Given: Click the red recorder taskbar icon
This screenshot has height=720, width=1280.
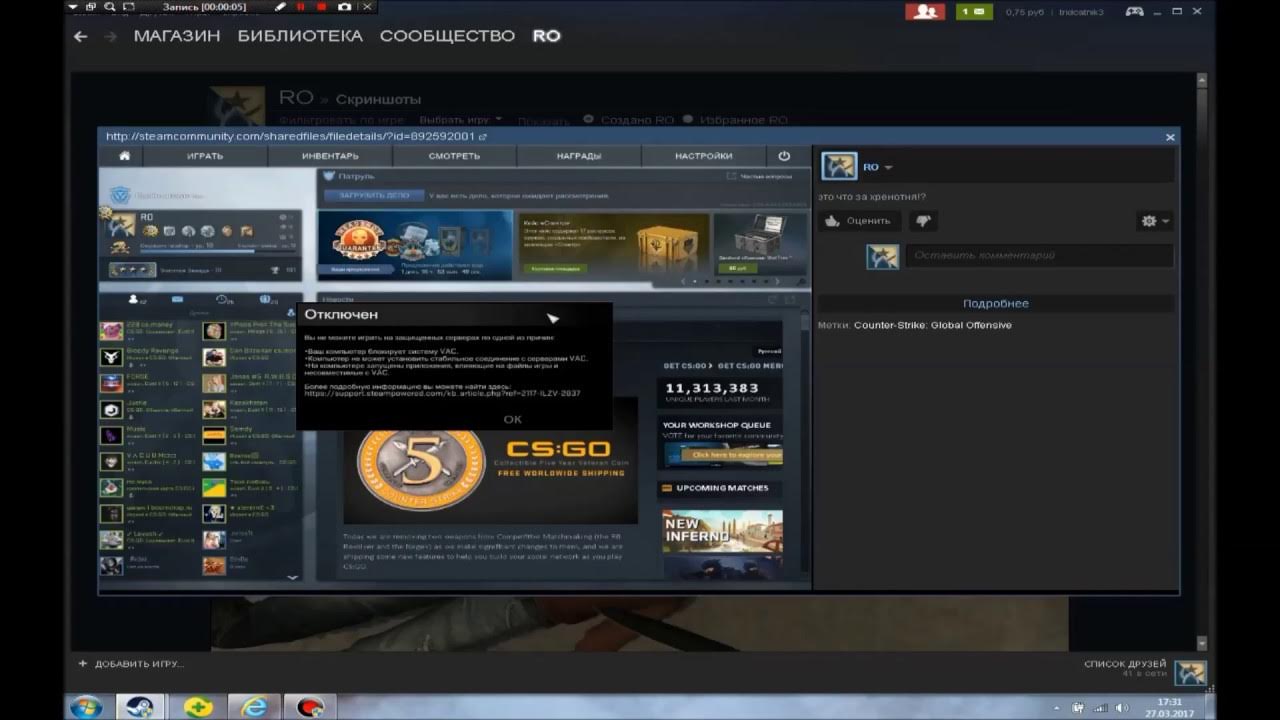Looking at the screenshot, I should coord(310,706).
